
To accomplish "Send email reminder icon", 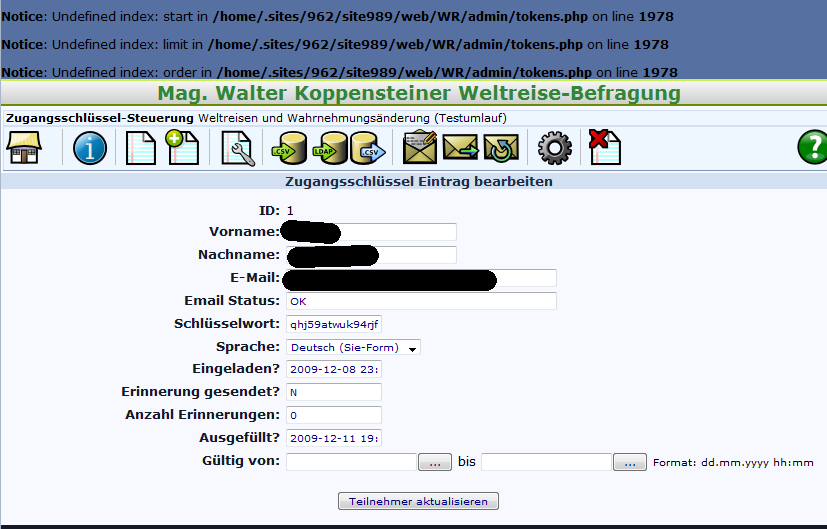I will (x=501, y=148).
